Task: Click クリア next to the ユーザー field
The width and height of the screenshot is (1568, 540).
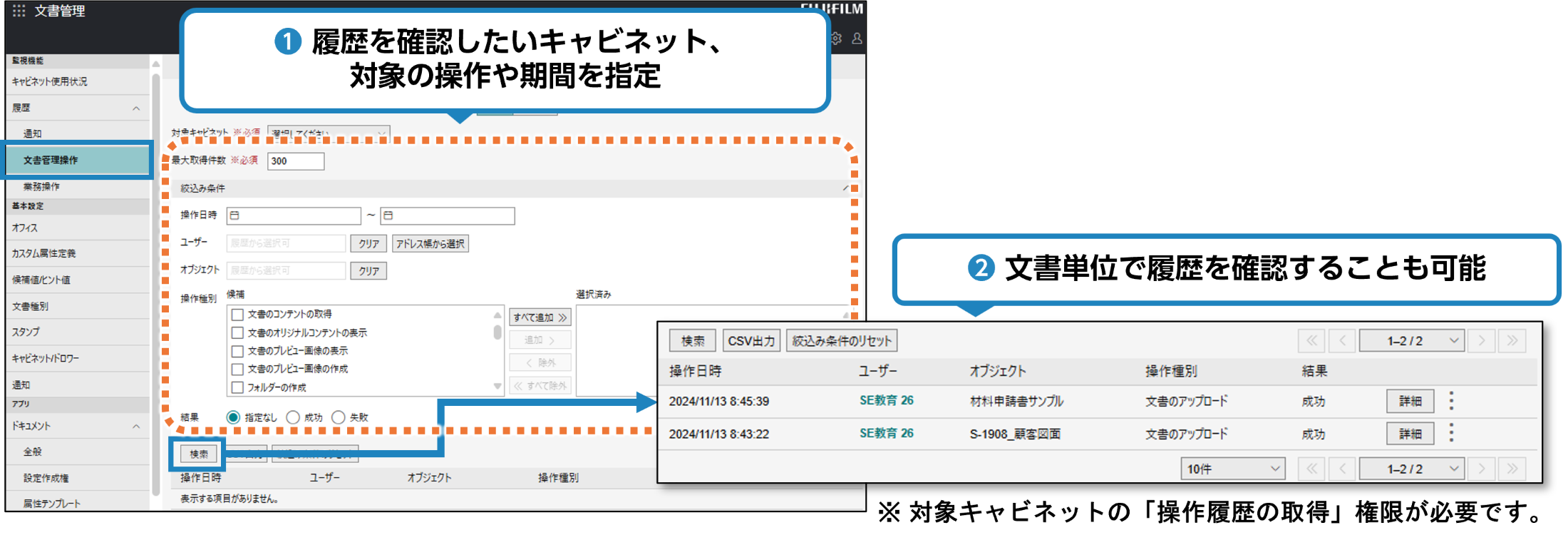Action: [368, 243]
